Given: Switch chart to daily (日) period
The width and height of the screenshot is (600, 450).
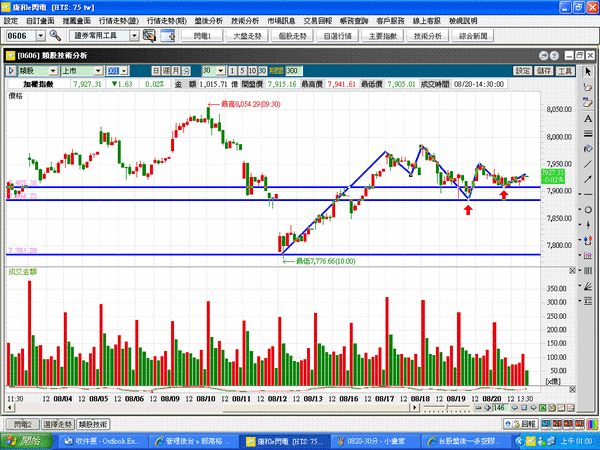Looking at the screenshot, I should click(156, 71).
